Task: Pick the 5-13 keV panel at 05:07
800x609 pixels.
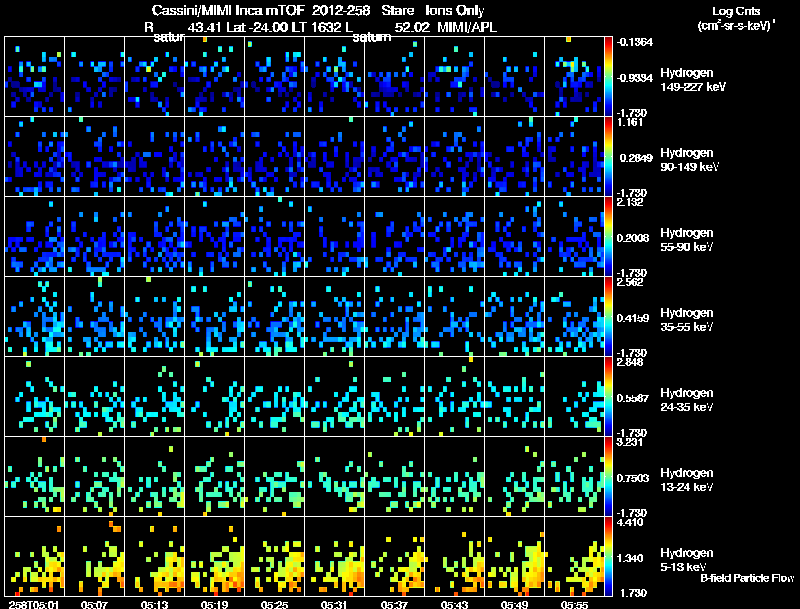Action: [94, 557]
